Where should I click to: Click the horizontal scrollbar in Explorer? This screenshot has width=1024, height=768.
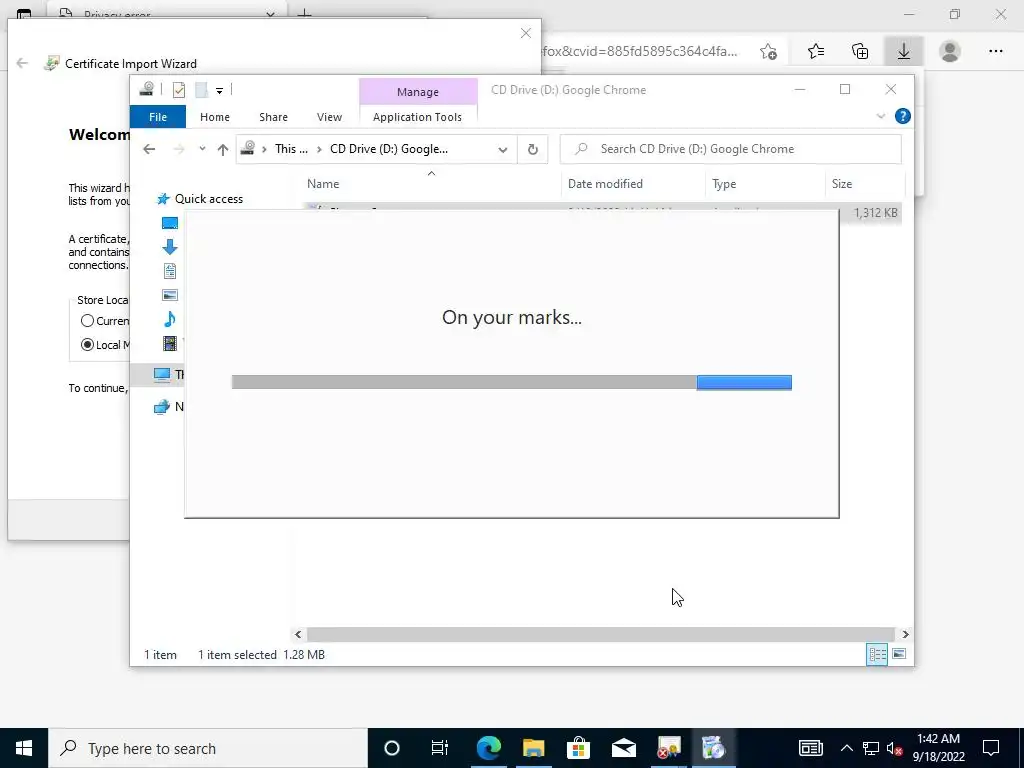coord(600,634)
